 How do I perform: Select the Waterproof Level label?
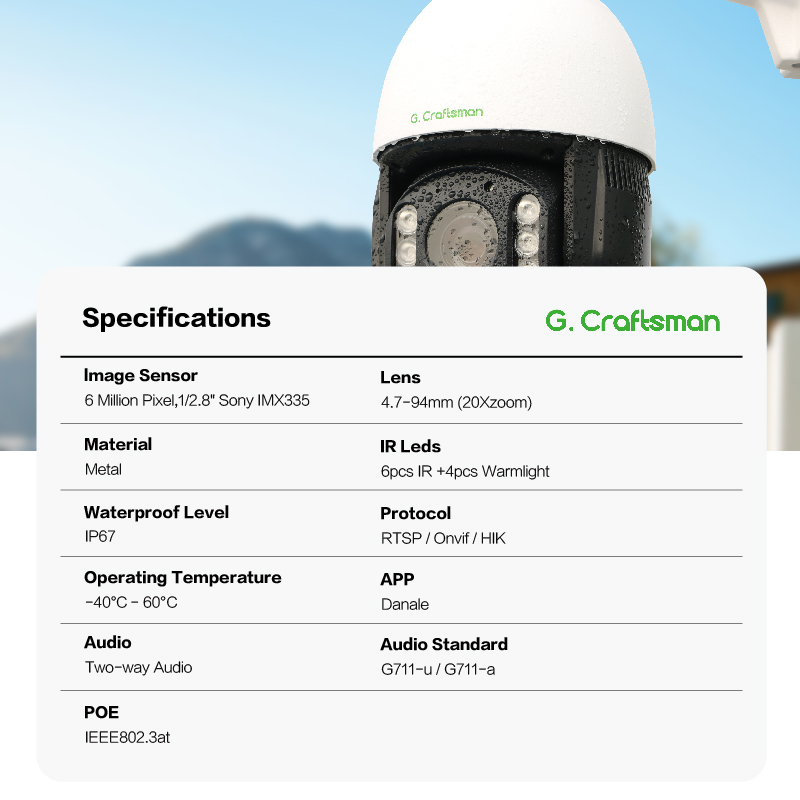(156, 512)
